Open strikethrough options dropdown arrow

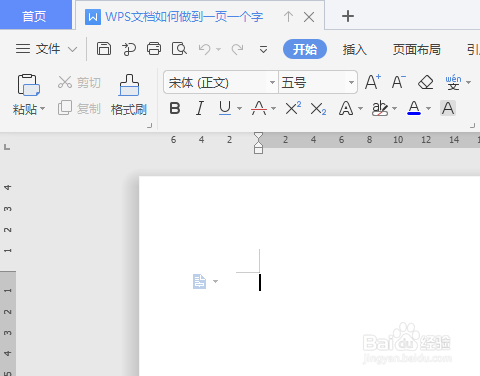point(273,109)
